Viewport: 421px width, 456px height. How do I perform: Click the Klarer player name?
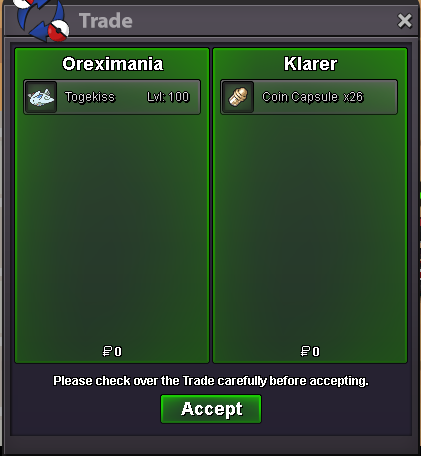click(x=310, y=64)
